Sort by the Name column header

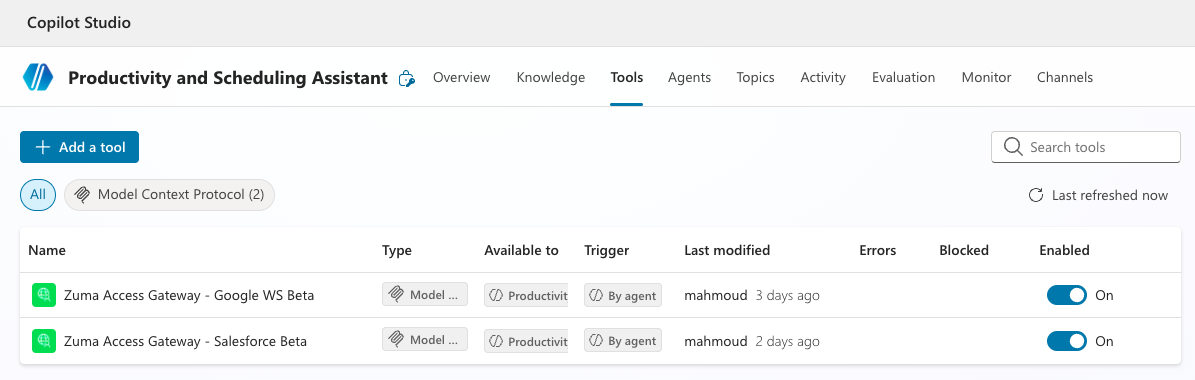pos(47,250)
